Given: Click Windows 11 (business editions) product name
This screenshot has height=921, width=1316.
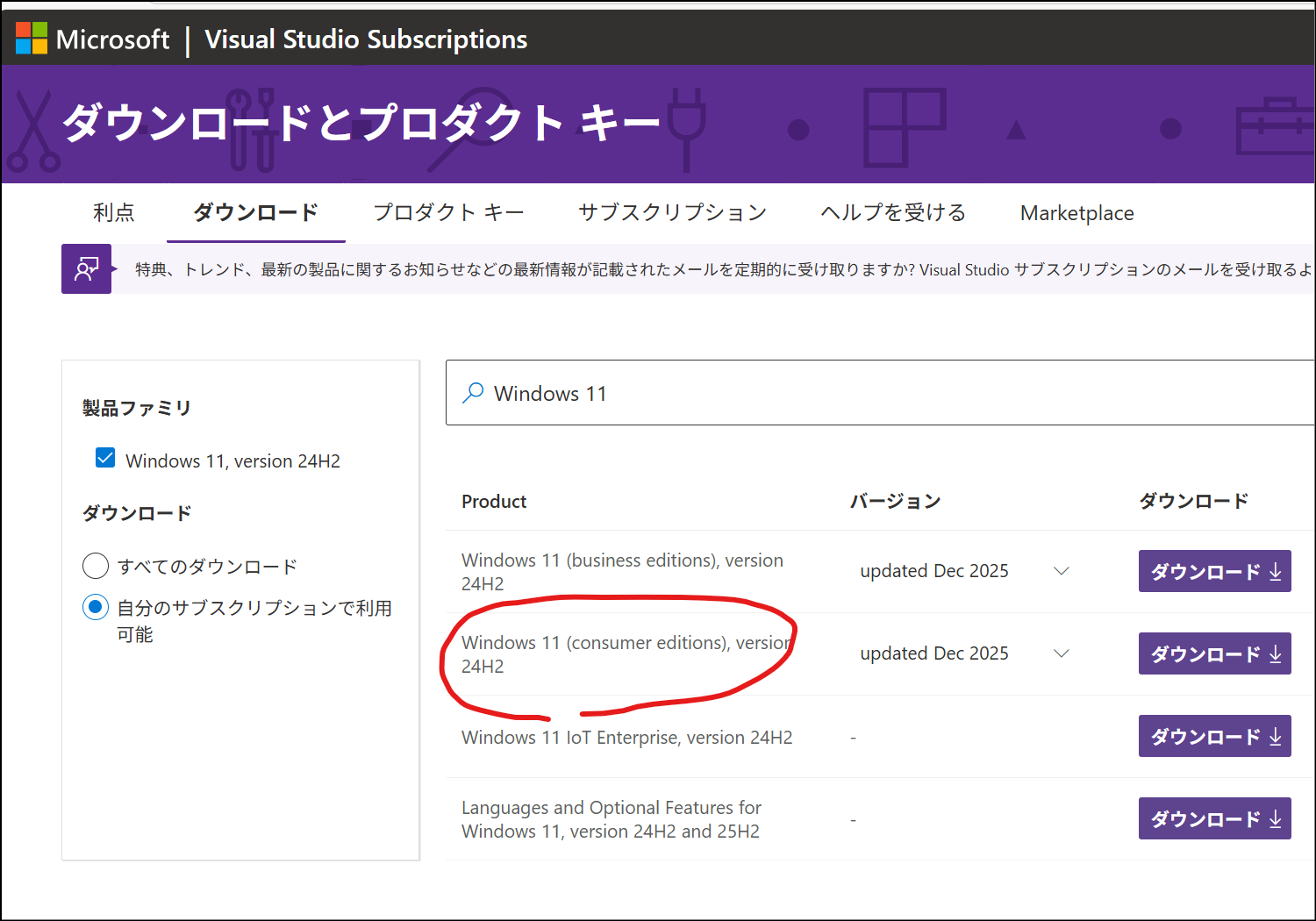Looking at the screenshot, I should 622,572.
